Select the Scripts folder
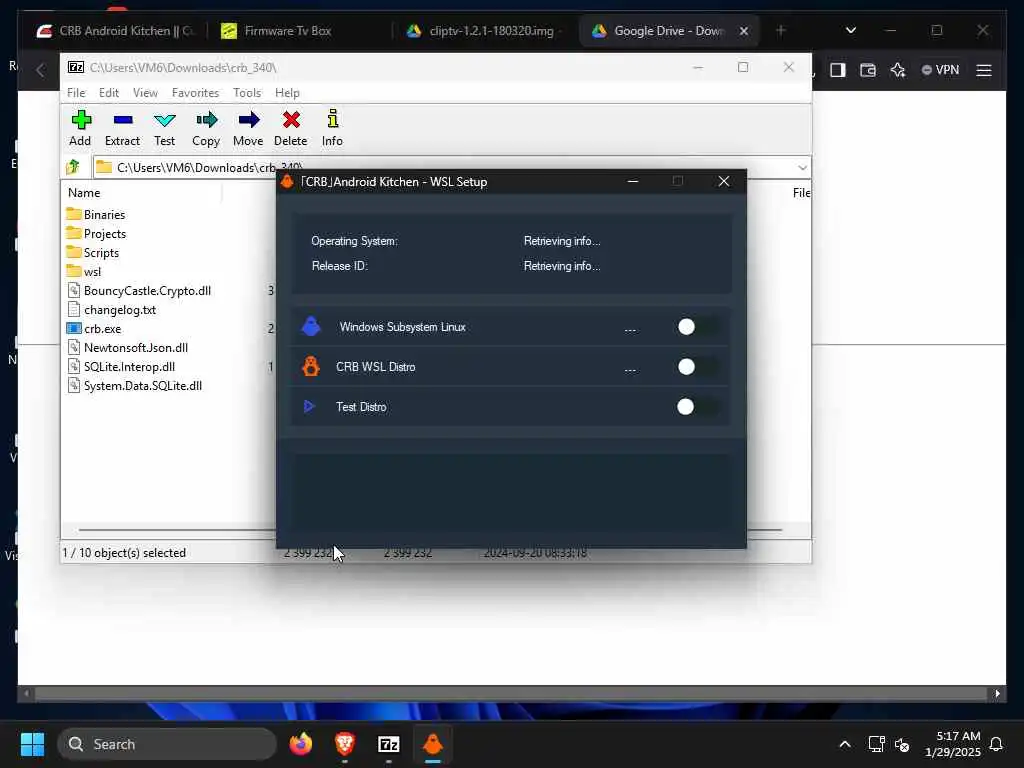 [x=92, y=252]
